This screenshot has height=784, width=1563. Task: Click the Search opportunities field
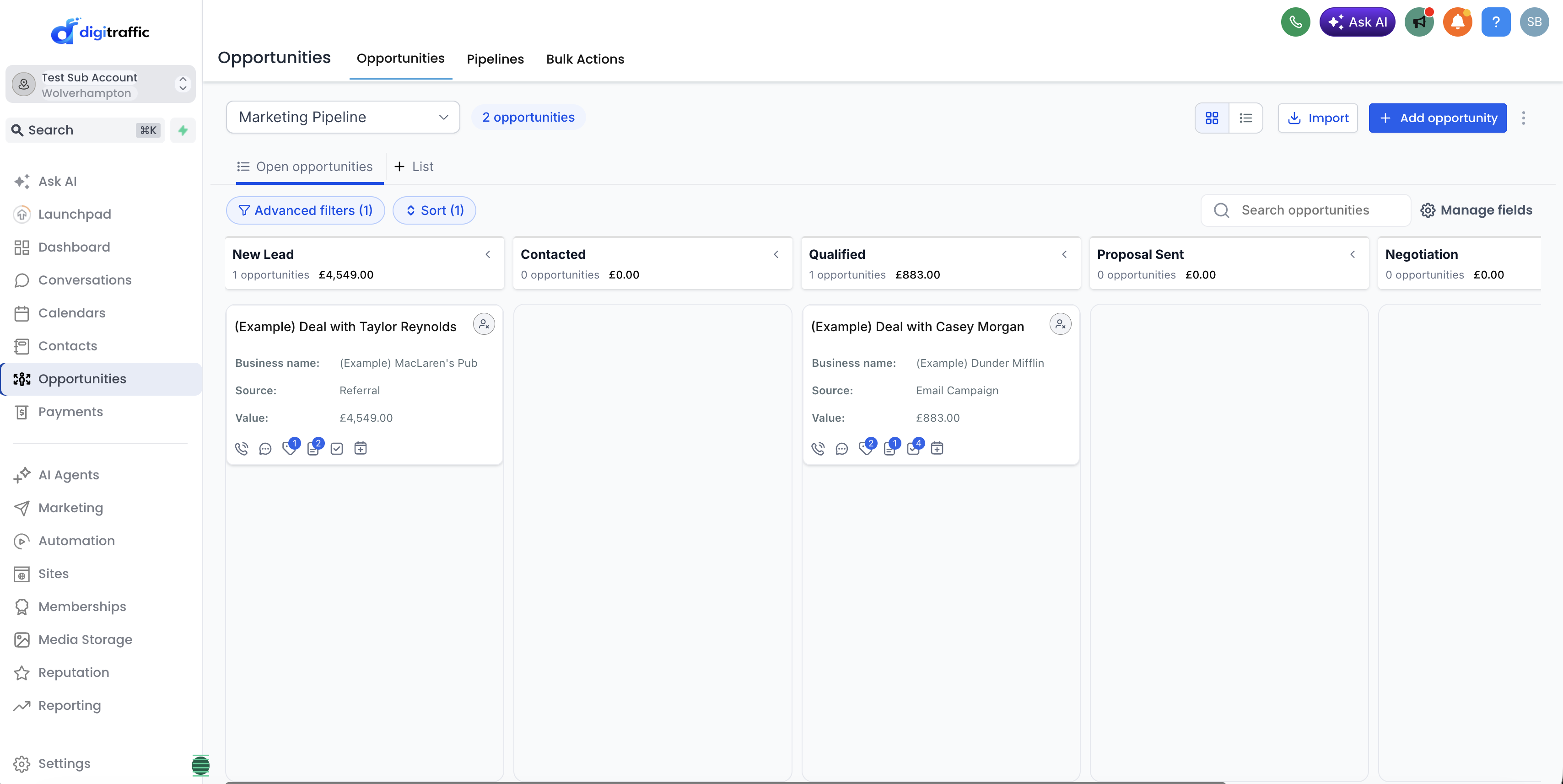click(x=1306, y=210)
